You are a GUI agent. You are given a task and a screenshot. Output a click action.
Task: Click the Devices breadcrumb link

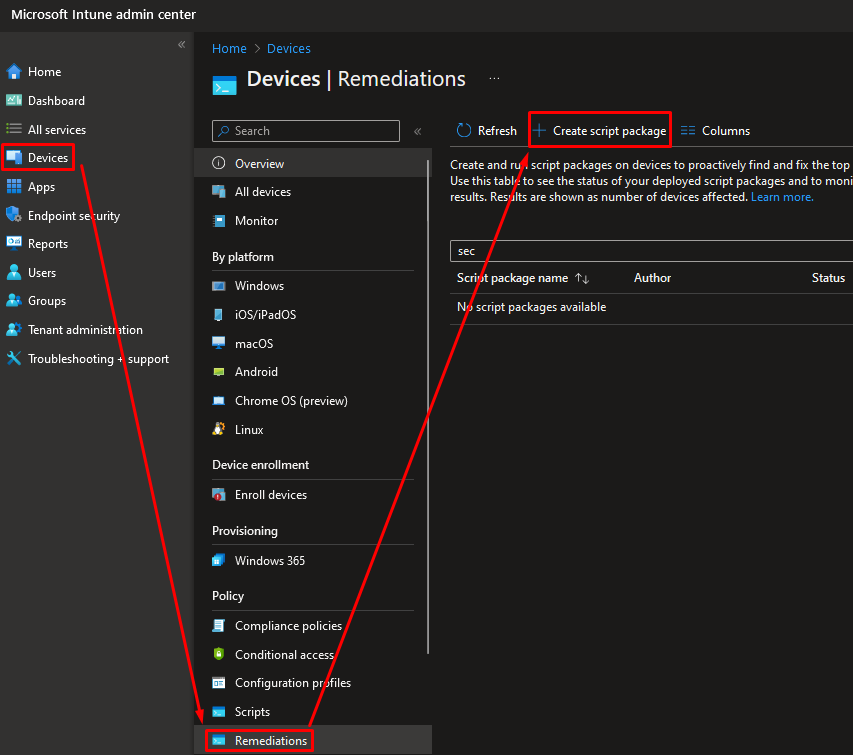point(288,48)
